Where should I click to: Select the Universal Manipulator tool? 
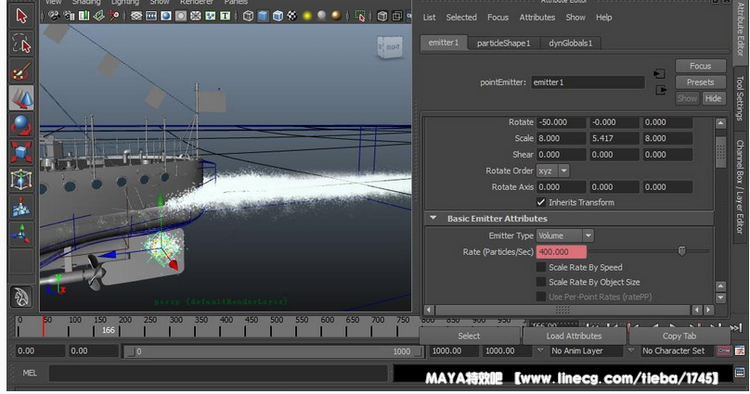(x=22, y=179)
